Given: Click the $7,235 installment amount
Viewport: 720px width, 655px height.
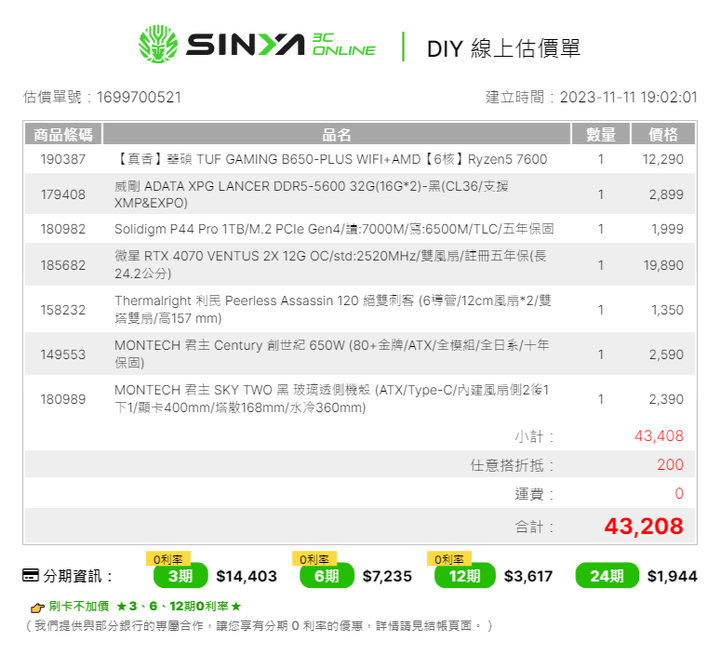Looking at the screenshot, I should click(387, 576).
